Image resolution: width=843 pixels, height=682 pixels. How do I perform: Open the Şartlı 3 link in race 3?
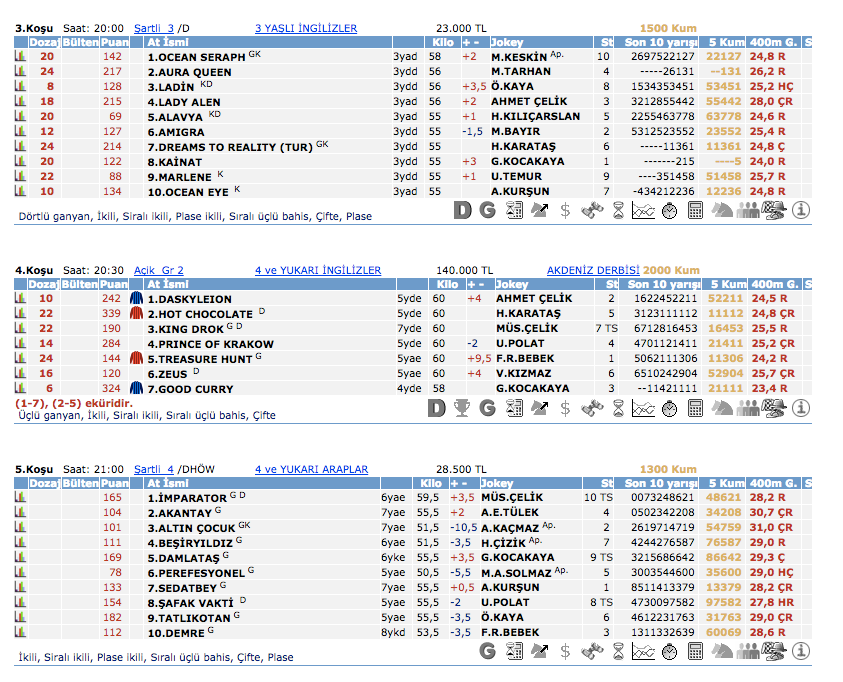click(x=154, y=29)
